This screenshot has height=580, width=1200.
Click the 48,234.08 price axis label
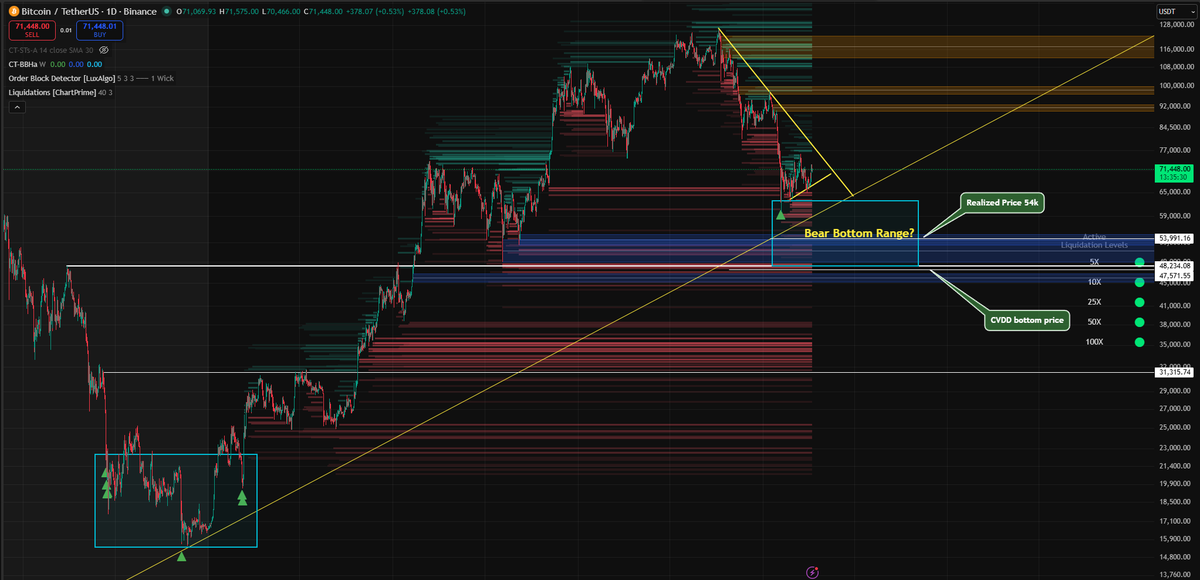pos(1174,265)
